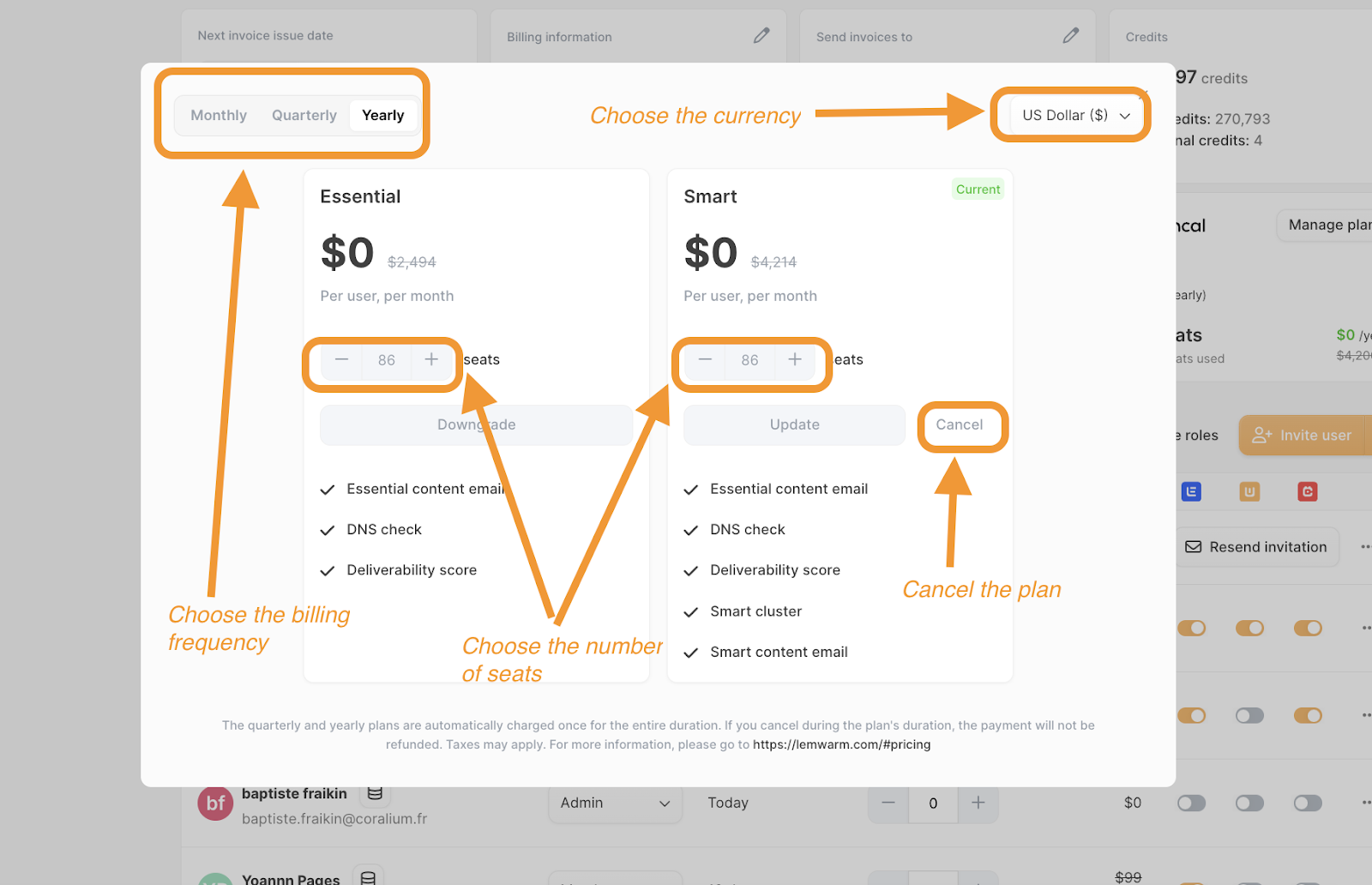Screen dimensions: 1372x885
Task: Enable the first toggle in baptiste fraikin's row
Action: pyautogui.click(x=1191, y=803)
